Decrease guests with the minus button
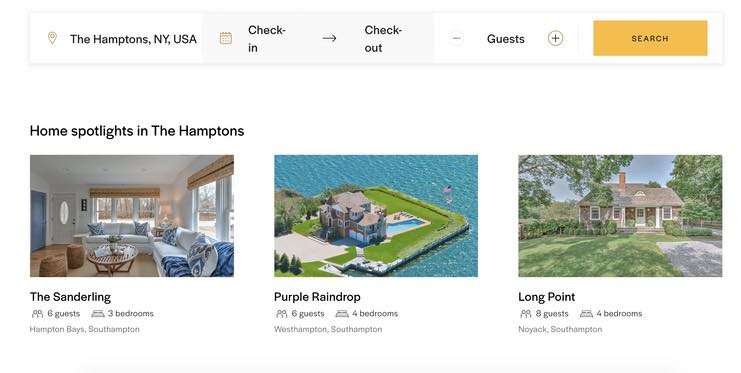 tap(456, 38)
